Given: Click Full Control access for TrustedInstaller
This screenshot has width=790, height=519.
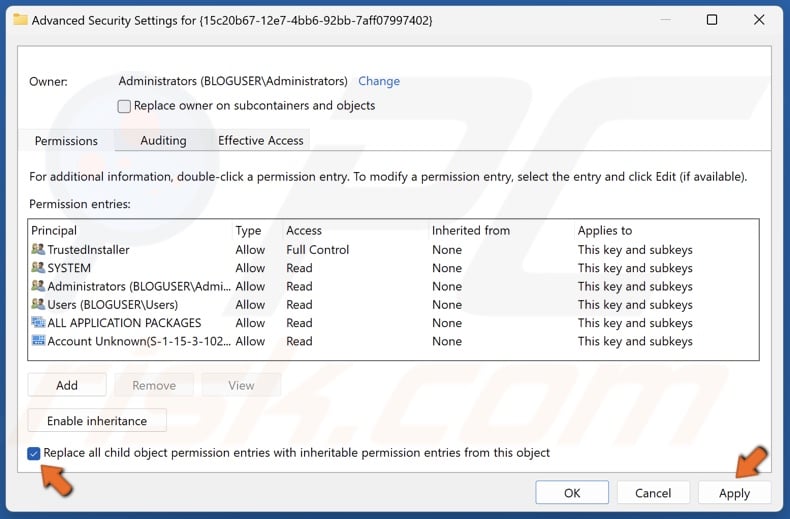Looking at the screenshot, I should pos(317,249).
